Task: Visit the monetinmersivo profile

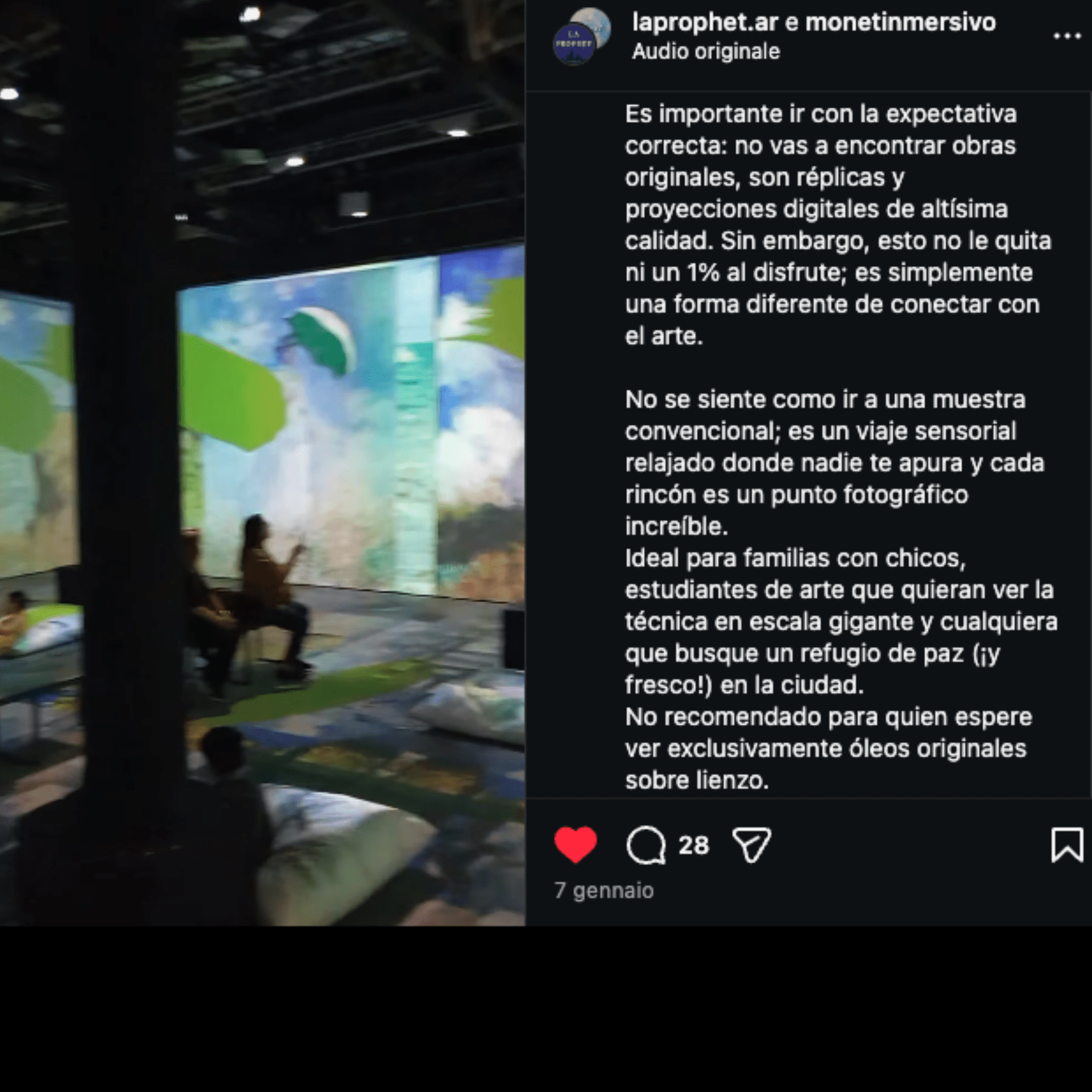Action: pyautogui.click(x=901, y=22)
